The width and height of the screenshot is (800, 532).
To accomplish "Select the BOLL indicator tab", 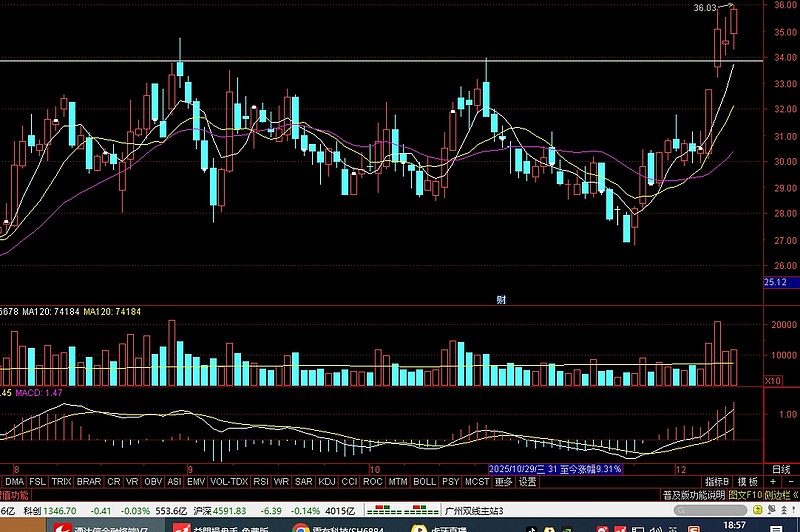I will pyautogui.click(x=424, y=482).
